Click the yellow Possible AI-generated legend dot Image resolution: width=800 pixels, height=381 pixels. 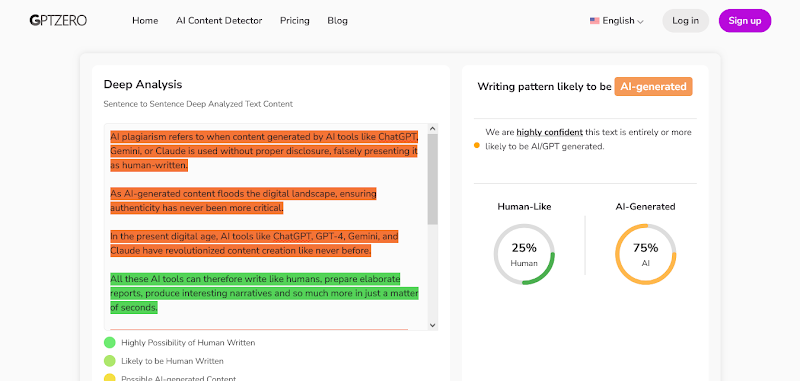(x=110, y=378)
